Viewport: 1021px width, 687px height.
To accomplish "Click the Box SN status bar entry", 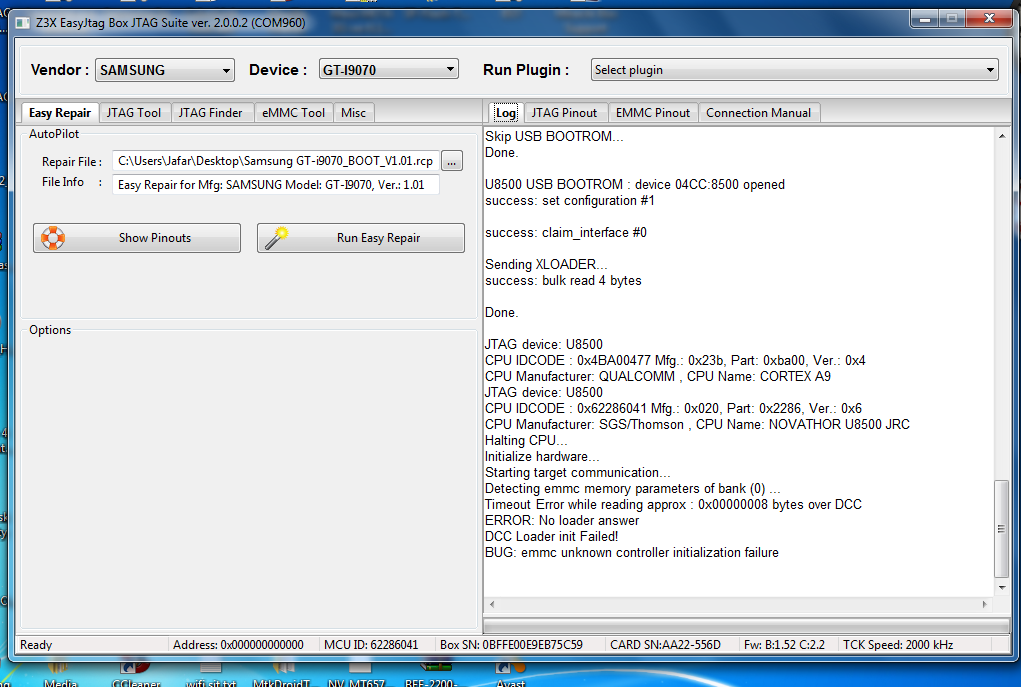I will (x=511, y=645).
